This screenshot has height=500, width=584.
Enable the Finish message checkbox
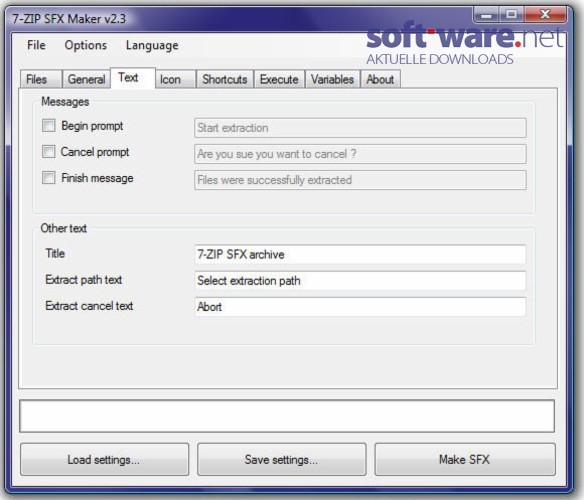point(49,178)
